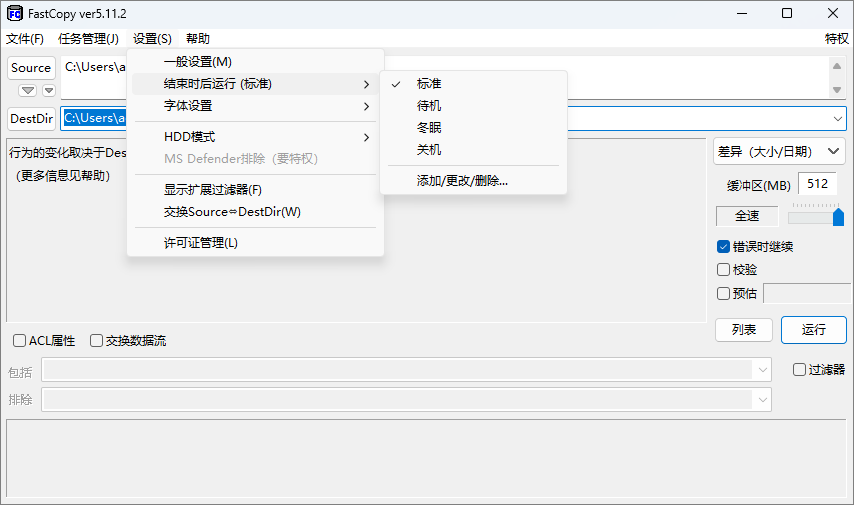The image size is (854, 505).
Task: Select 待机 post-run action
Action: 473,106
